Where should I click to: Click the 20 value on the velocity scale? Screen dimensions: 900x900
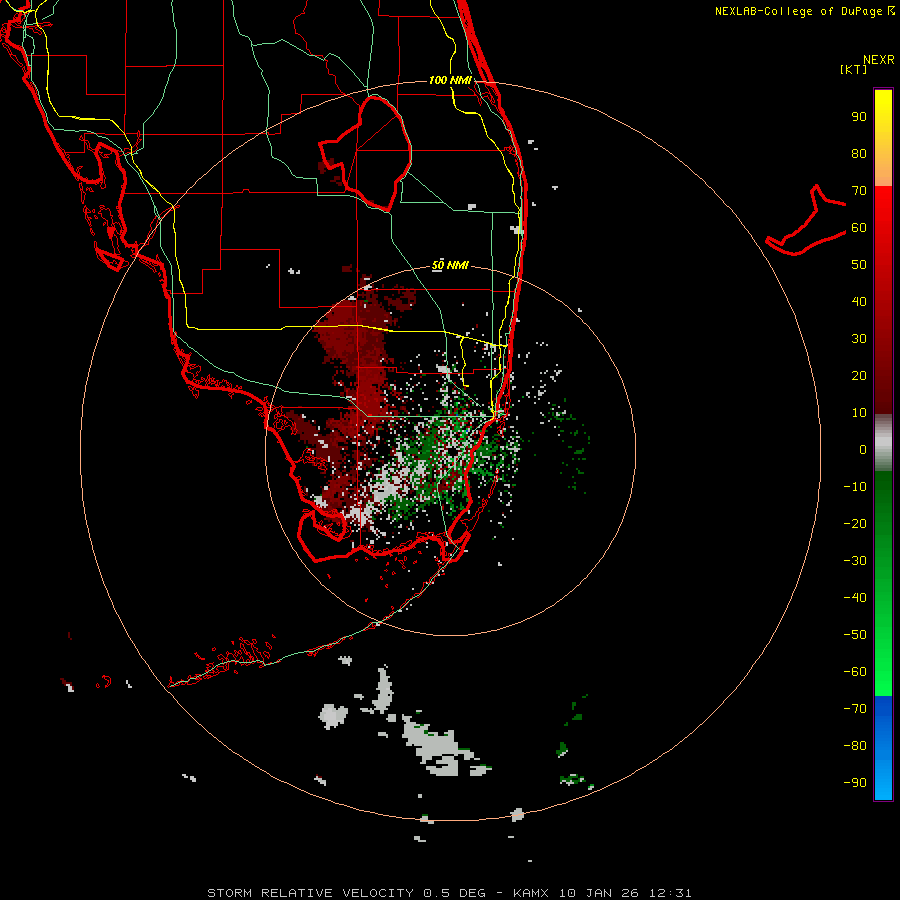[x=859, y=376]
